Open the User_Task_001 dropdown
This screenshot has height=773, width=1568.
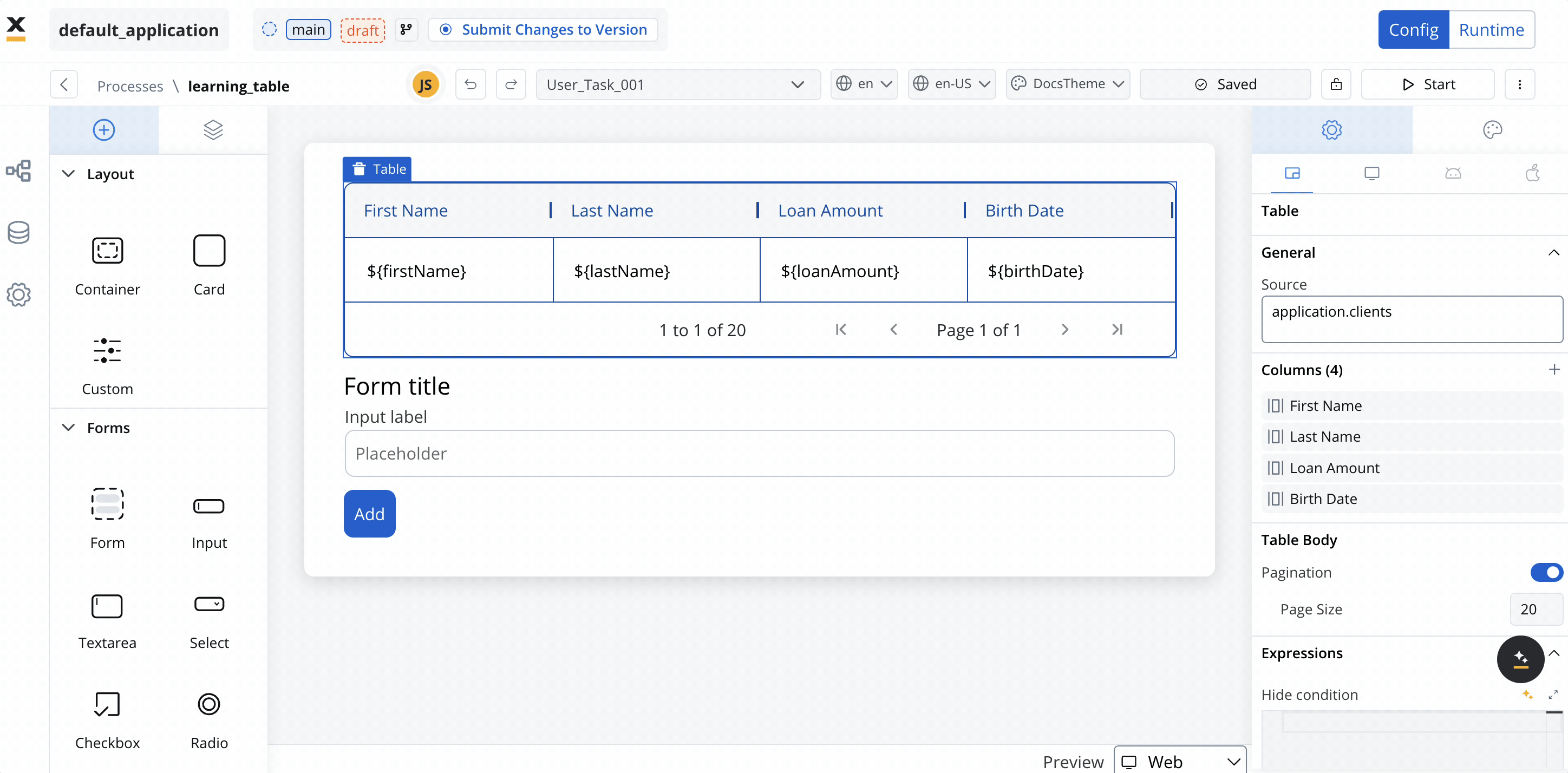(x=678, y=84)
